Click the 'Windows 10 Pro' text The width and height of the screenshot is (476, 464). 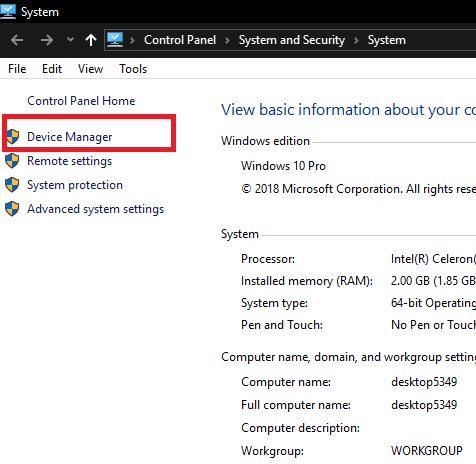pos(283,166)
